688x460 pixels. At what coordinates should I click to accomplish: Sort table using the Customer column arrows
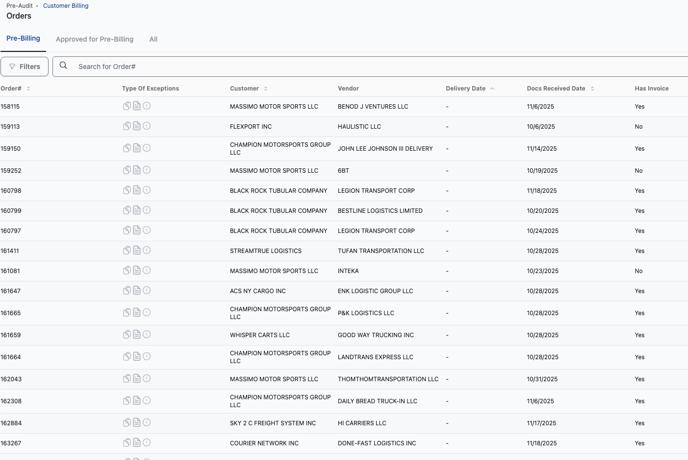pyautogui.click(x=265, y=89)
